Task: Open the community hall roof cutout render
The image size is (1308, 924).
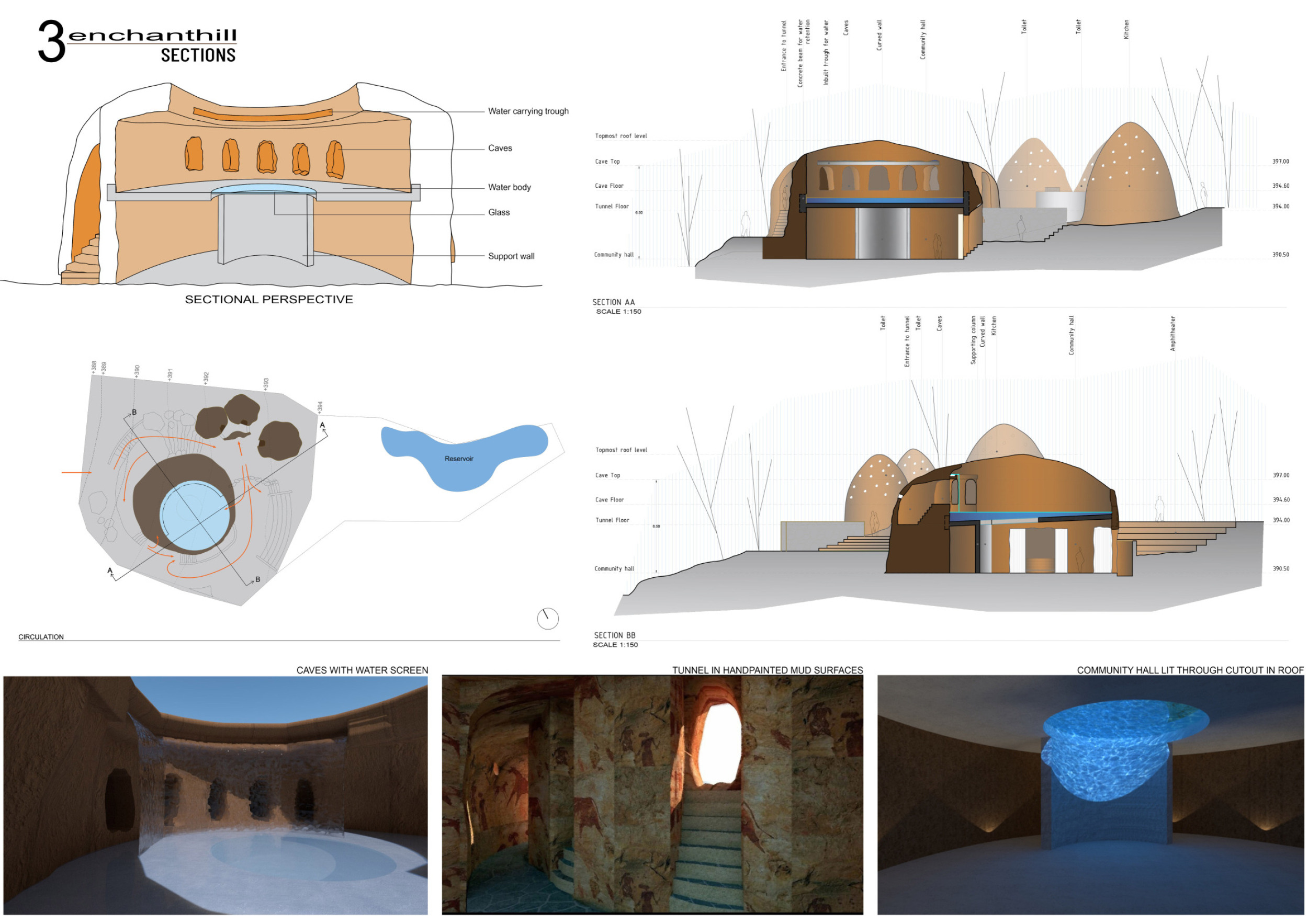Action: [x=1090, y=795]
